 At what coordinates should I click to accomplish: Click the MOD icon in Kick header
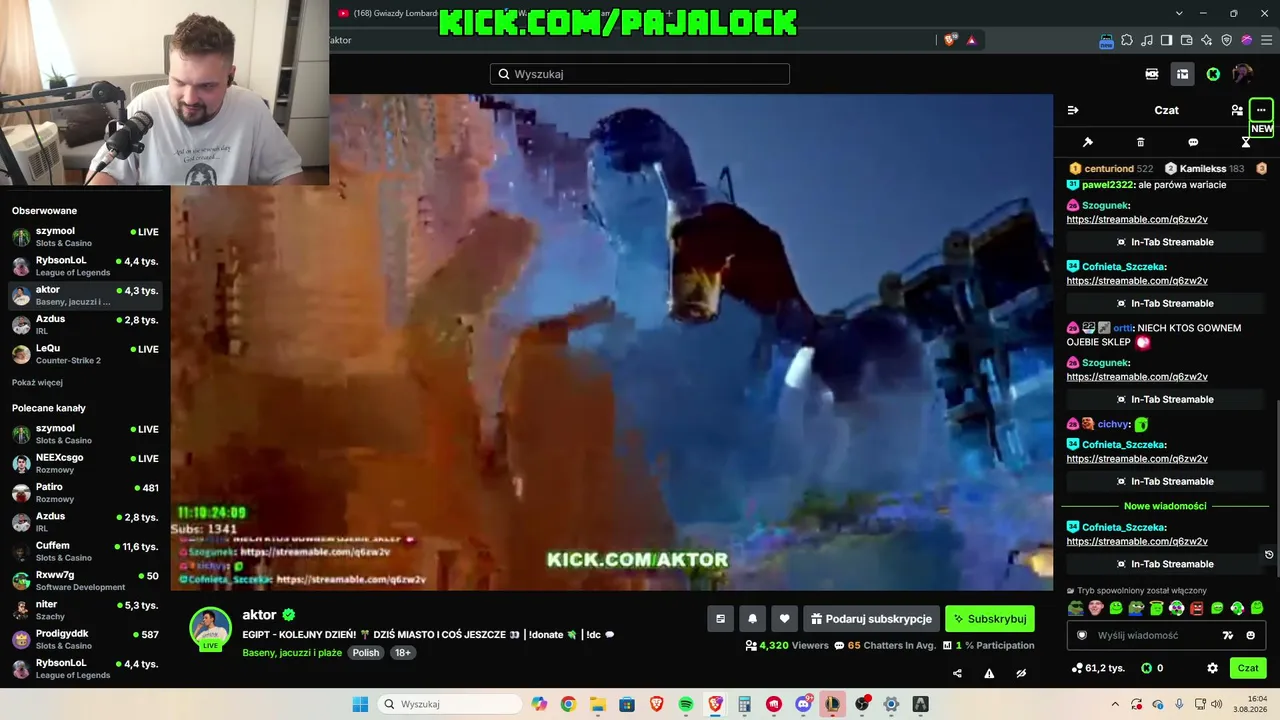pyautogui.click(x=1152, y=74)
